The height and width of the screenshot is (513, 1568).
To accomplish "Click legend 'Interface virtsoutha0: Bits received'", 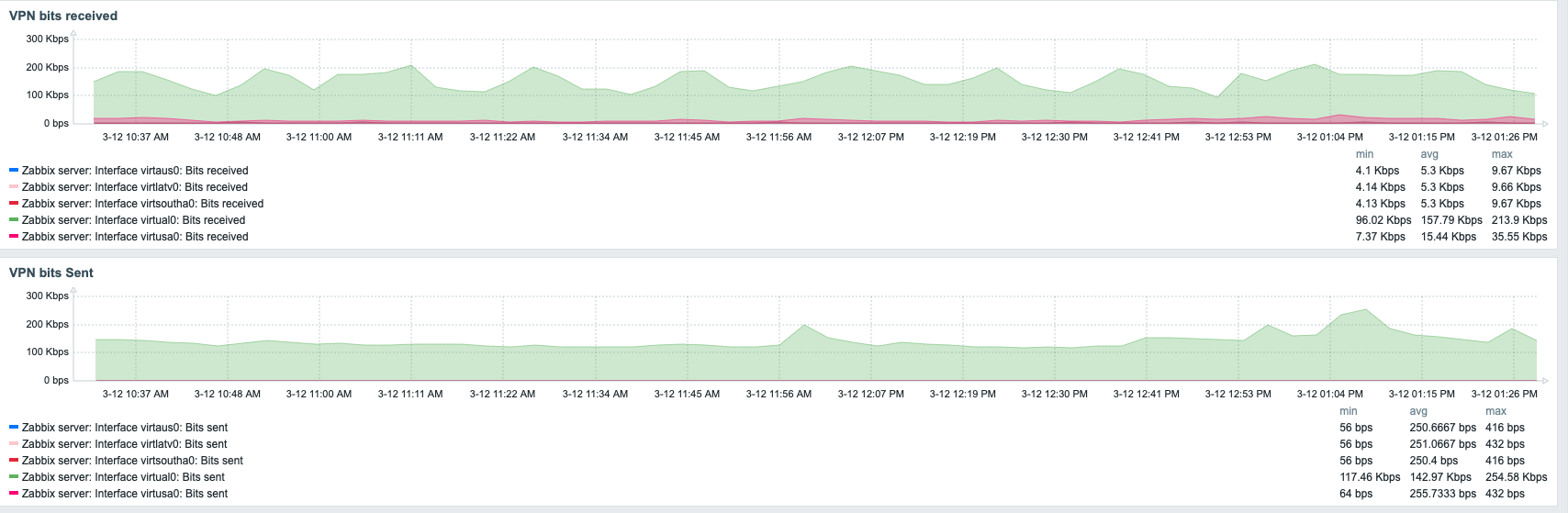I will click(143, 204).
